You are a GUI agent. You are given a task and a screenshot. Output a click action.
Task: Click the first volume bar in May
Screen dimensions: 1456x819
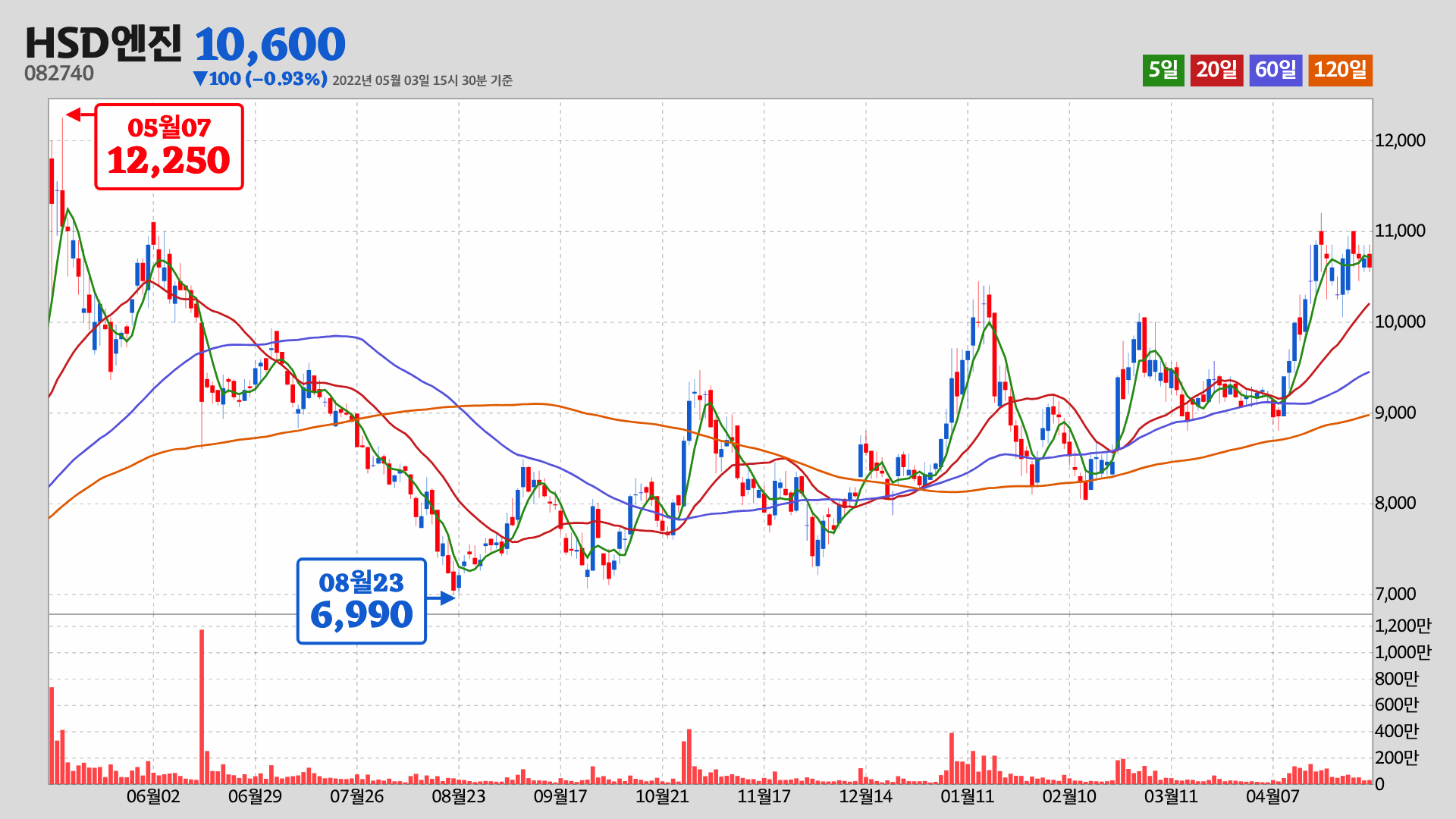coord(52,736)
